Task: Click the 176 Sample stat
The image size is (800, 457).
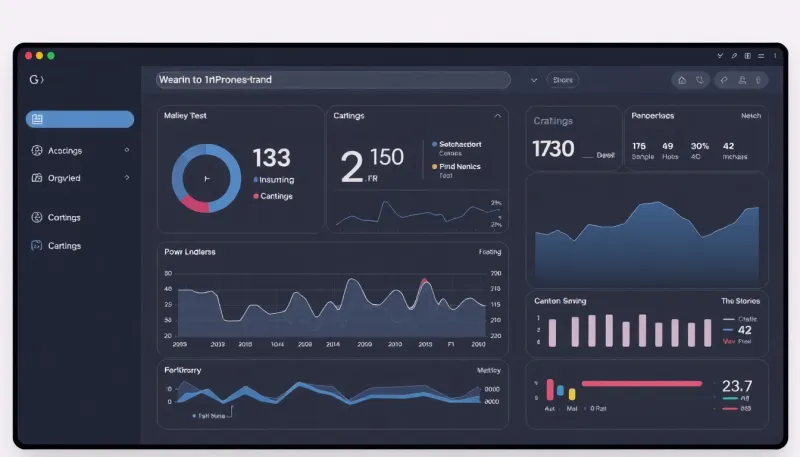Action: 642,151
